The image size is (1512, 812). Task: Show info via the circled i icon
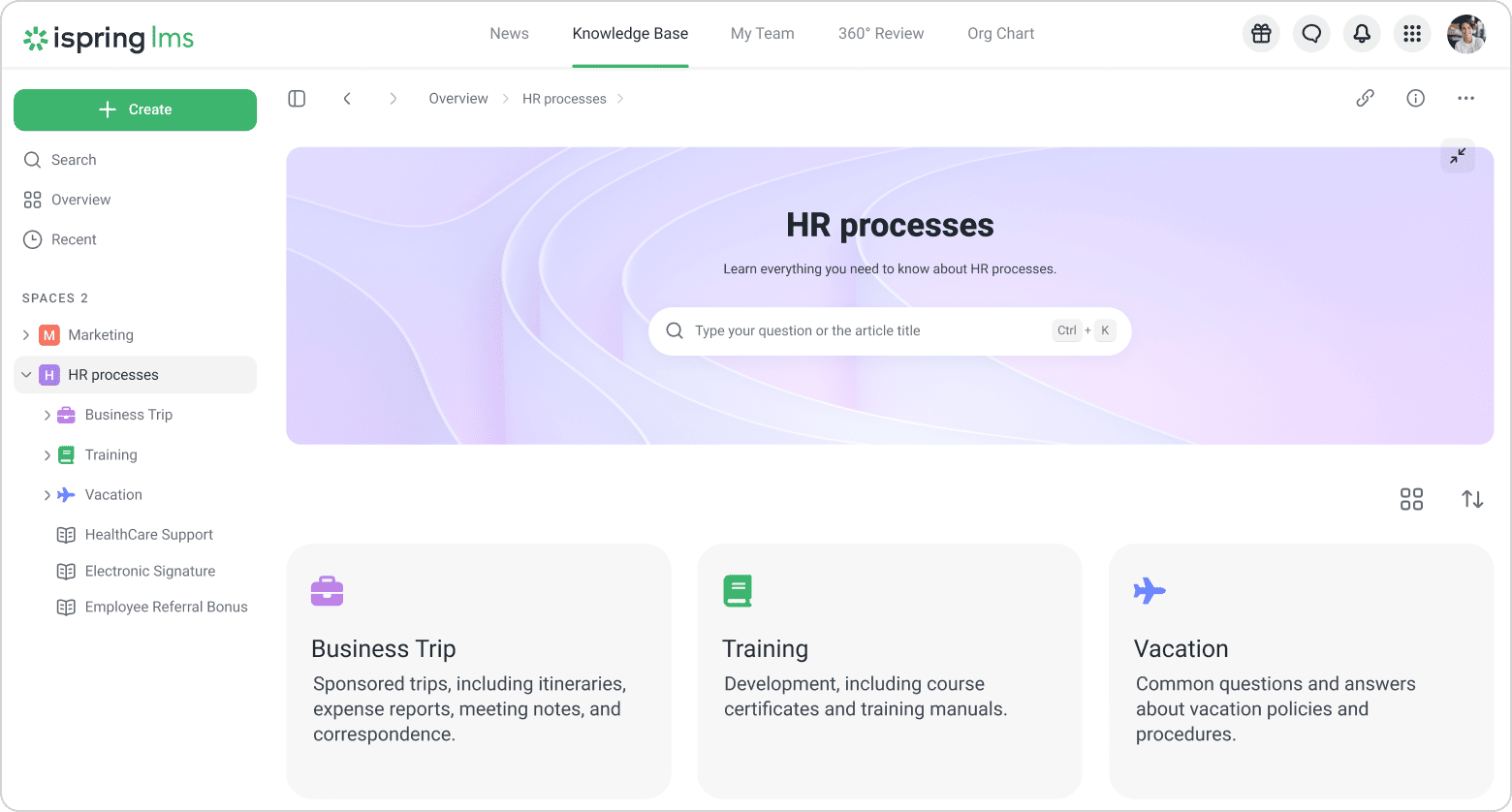1416,98
